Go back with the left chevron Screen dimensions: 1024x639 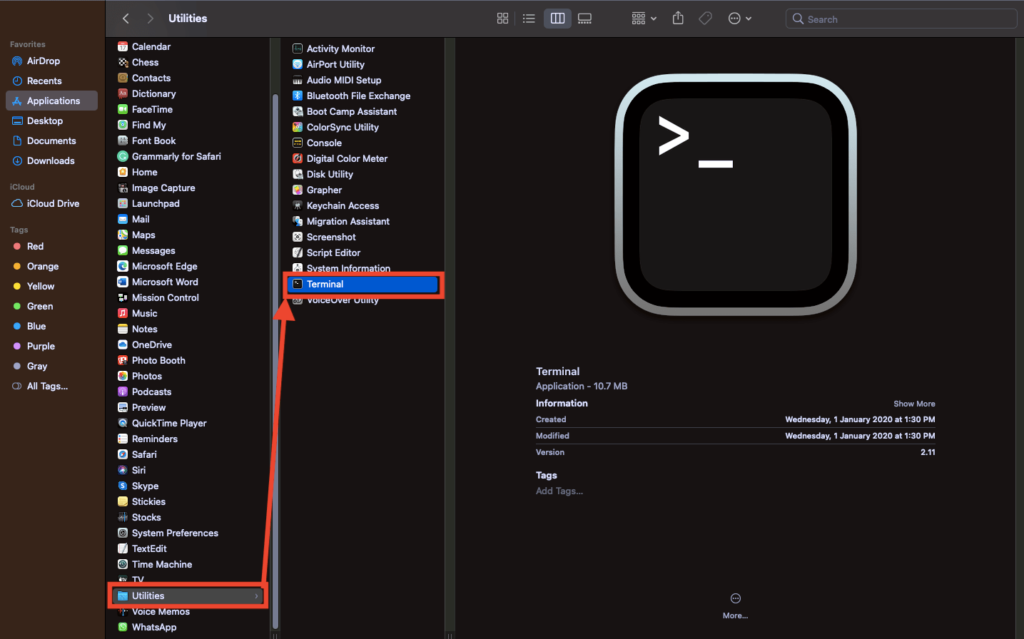(126, 19)
